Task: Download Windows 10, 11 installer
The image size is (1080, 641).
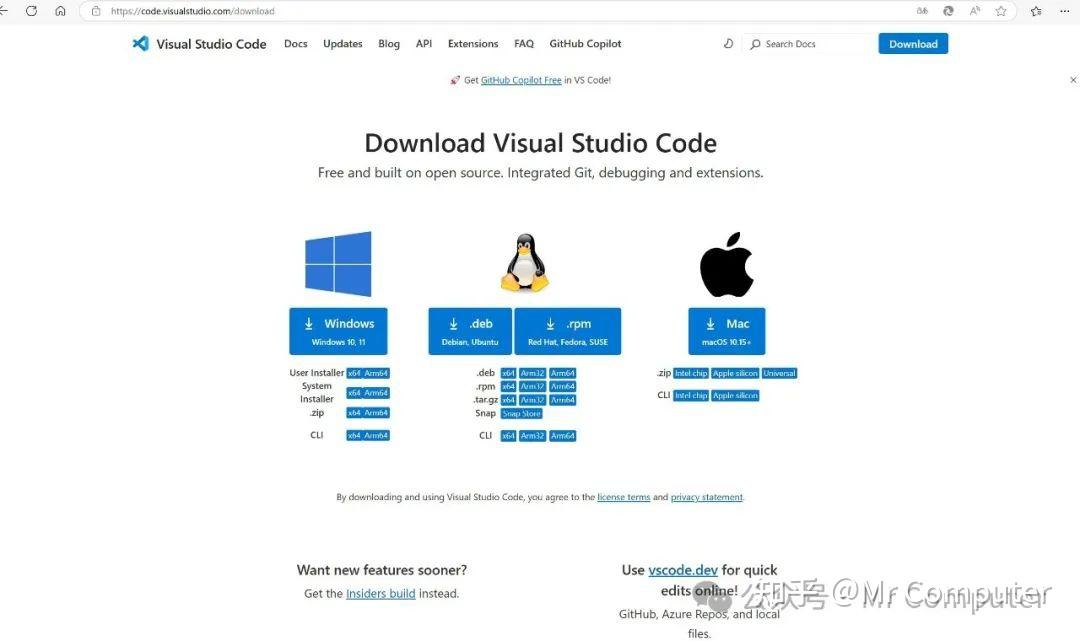Action: pos(338,330)
